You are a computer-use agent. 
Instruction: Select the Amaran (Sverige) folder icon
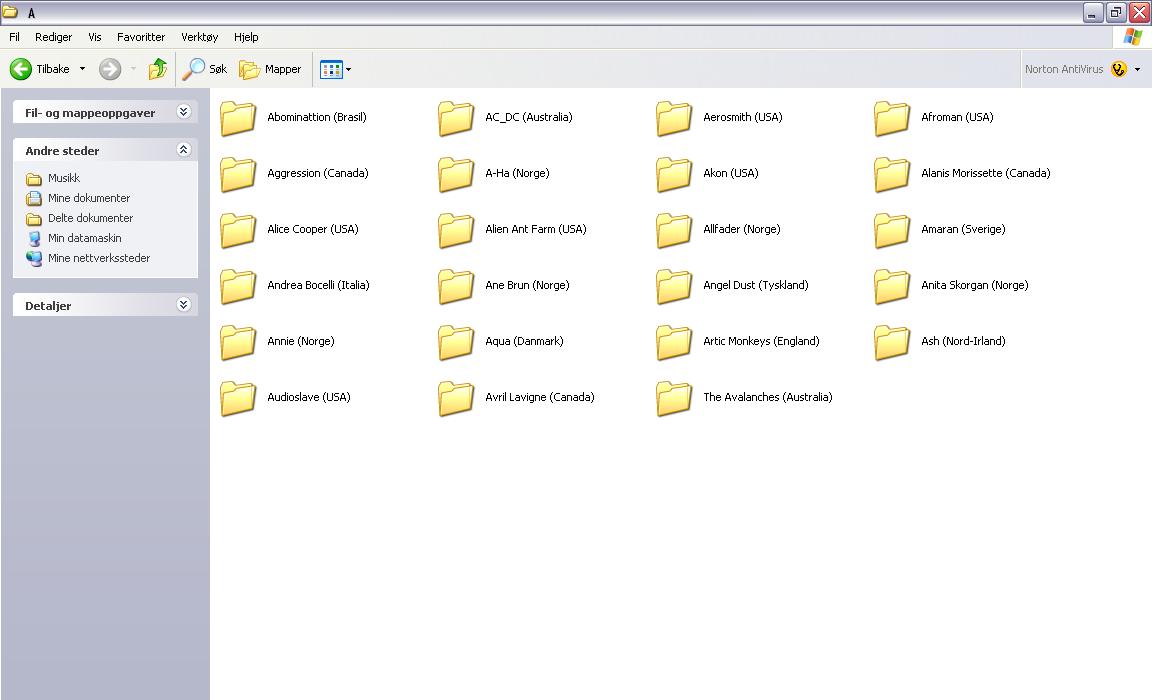[892, 230]
